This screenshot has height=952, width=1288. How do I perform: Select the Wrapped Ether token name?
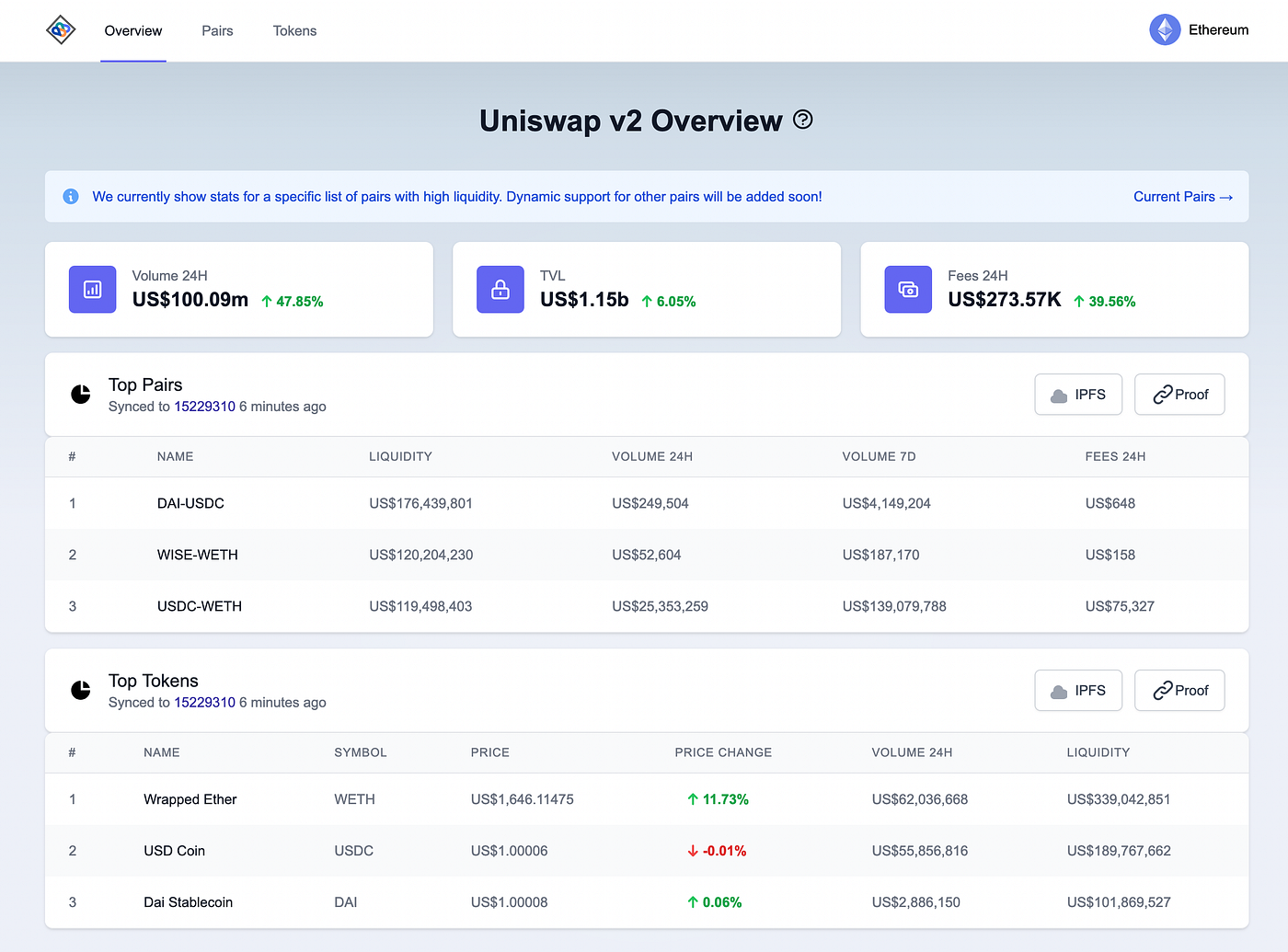click(x=190, y=799)
